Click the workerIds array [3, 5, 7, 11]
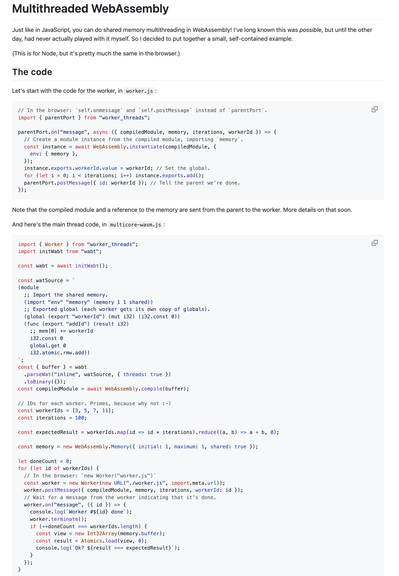 tap(92, 411)
